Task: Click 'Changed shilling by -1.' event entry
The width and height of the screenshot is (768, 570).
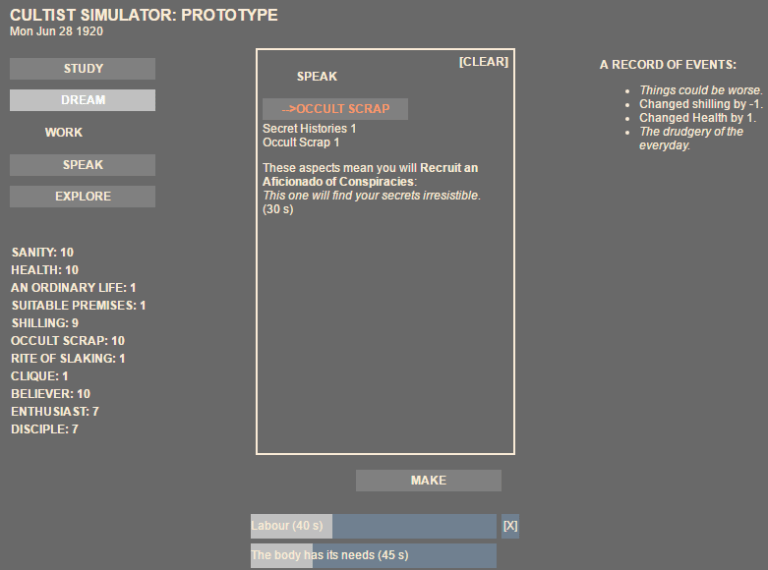Action: point(700,104)
